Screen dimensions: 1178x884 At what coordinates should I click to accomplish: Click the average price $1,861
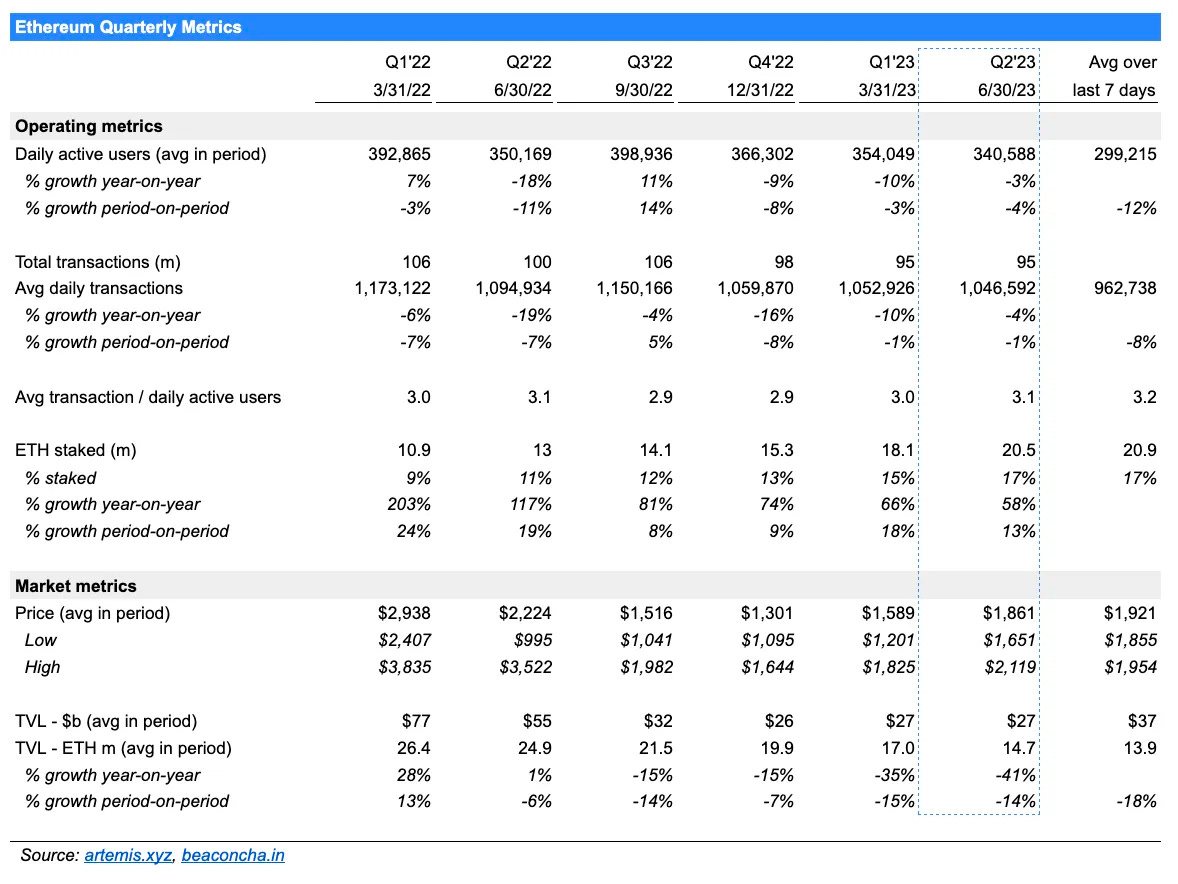(x=1009, y=614)
